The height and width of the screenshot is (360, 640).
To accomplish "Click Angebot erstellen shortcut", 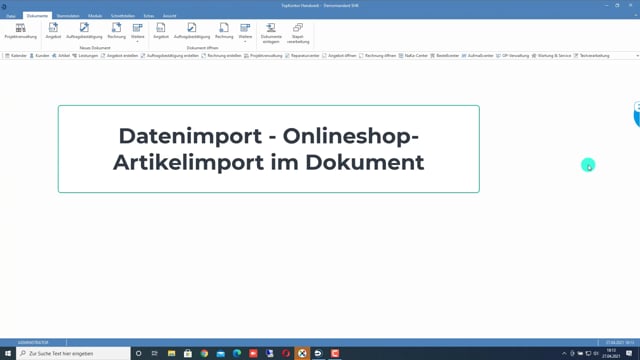I will click(x=120, y=56).
